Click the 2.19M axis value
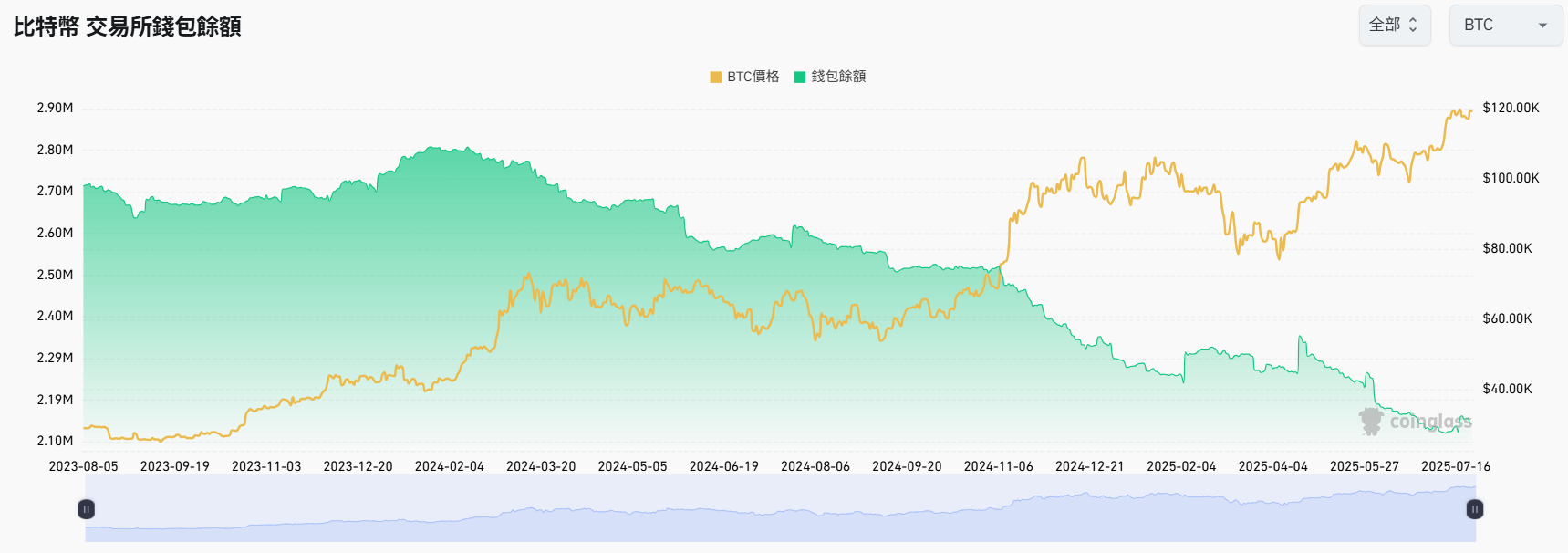1568x553 pixels. 55,400
